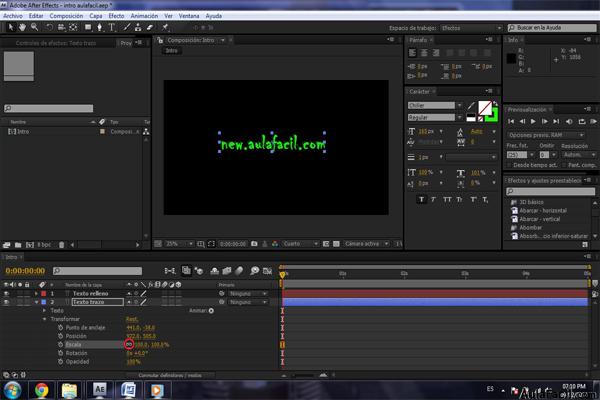Screen dimensions: 600x400
Task: Open the Animación menu
Action: (144, 16)
